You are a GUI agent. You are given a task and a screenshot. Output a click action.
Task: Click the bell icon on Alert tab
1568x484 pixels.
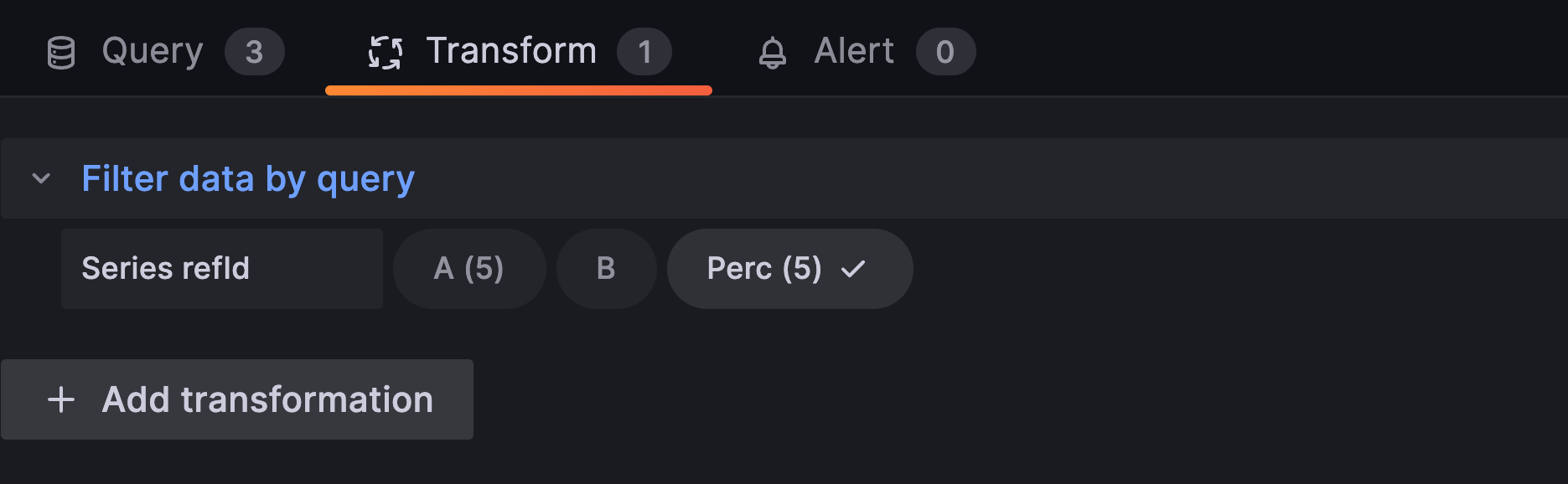click(772, 53)
